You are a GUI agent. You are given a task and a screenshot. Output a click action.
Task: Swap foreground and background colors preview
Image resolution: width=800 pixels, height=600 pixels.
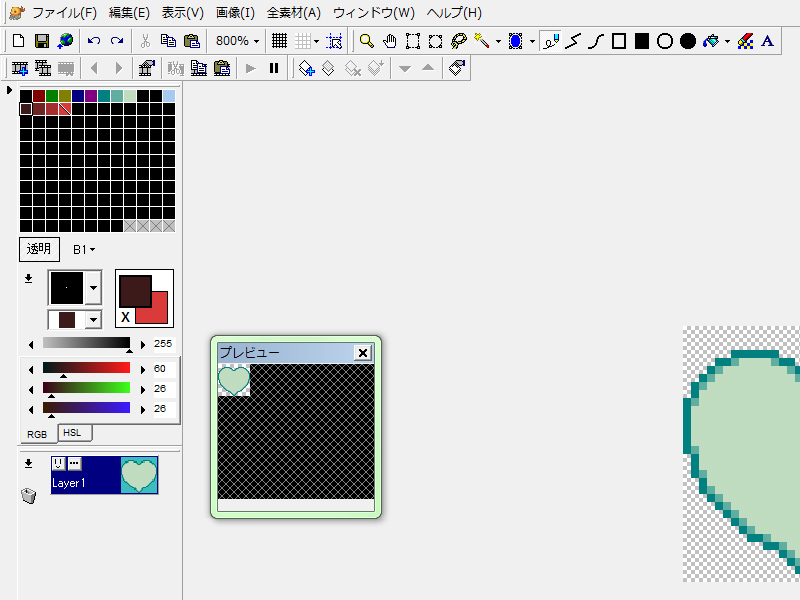[126, 317]
